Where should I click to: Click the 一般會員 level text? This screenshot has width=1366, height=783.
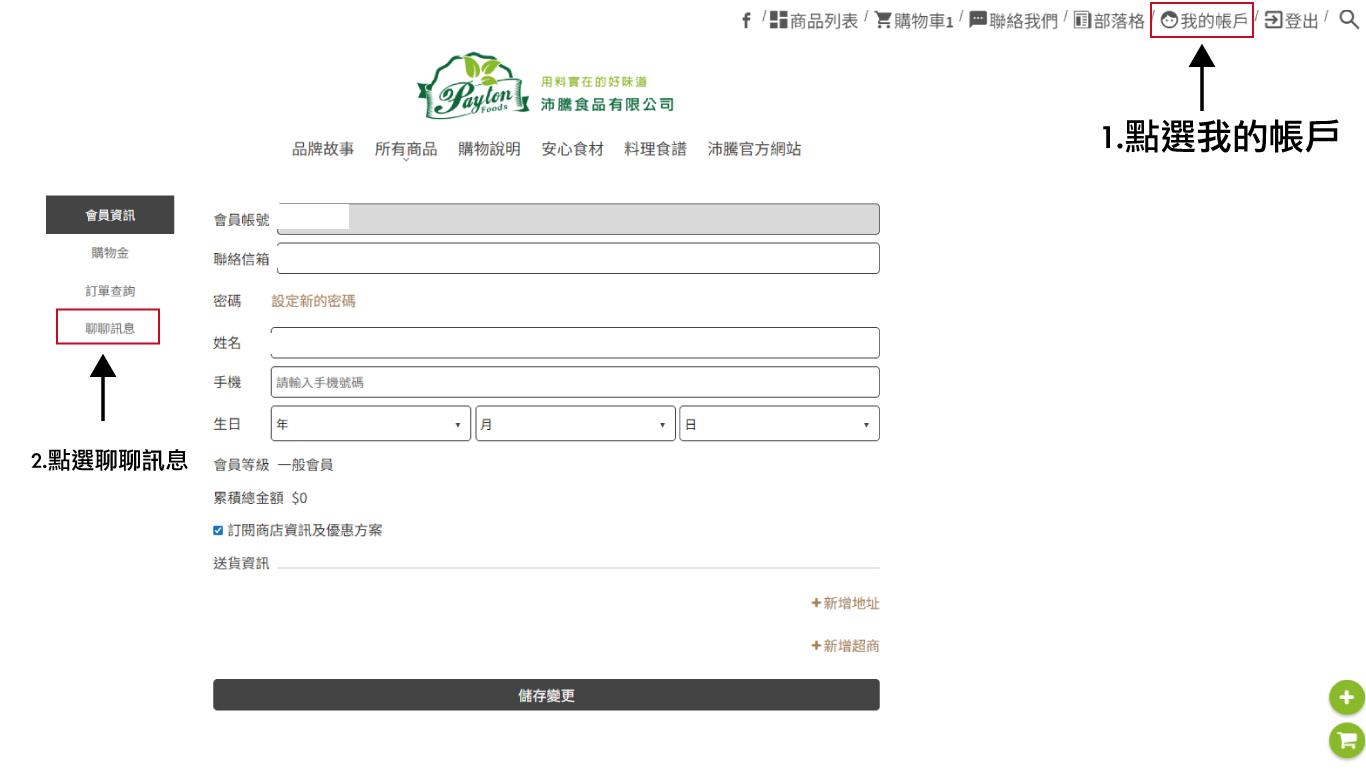[x=305, y=465]
